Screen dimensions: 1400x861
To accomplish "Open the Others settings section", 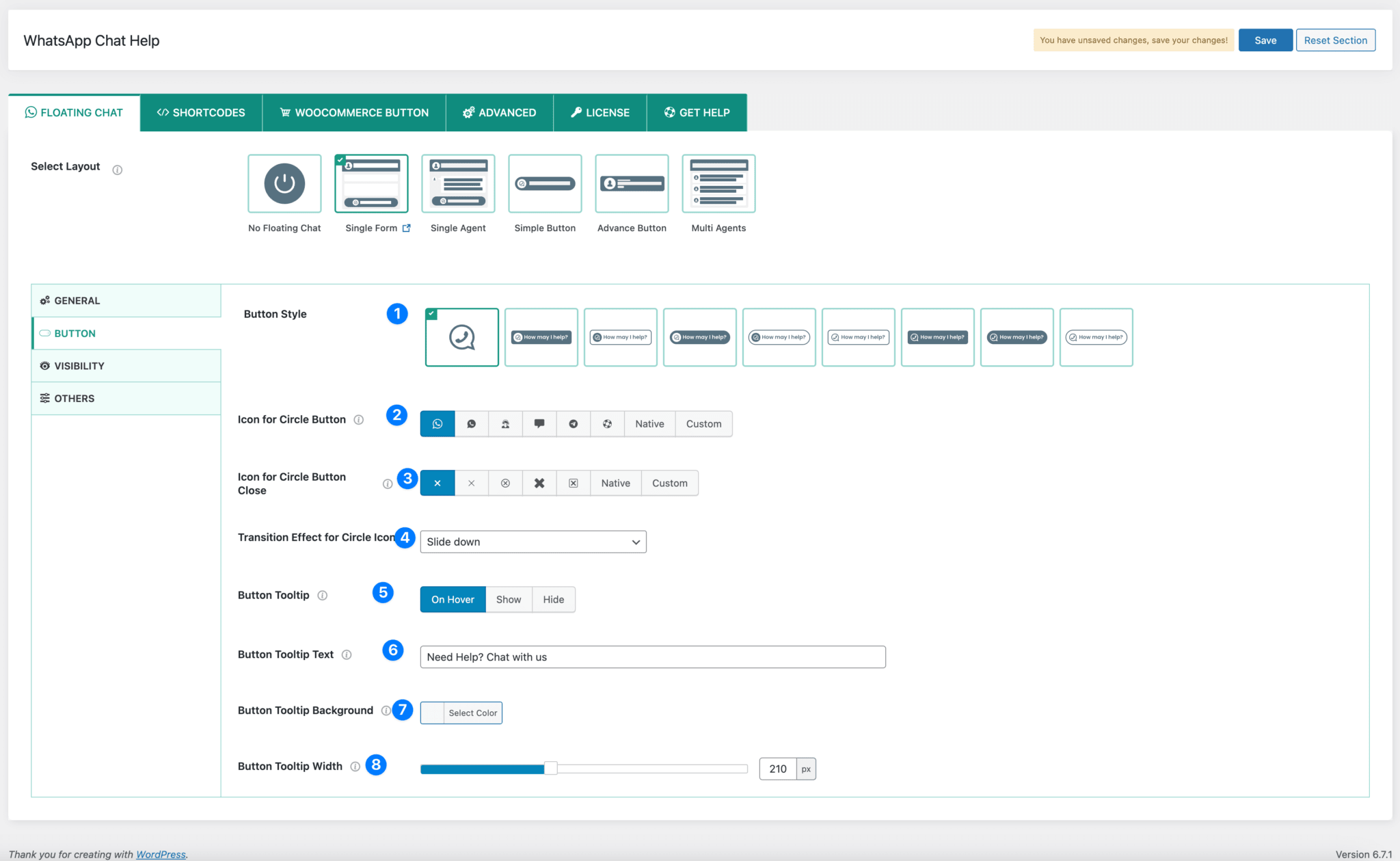I will click(x=126, y=399).
